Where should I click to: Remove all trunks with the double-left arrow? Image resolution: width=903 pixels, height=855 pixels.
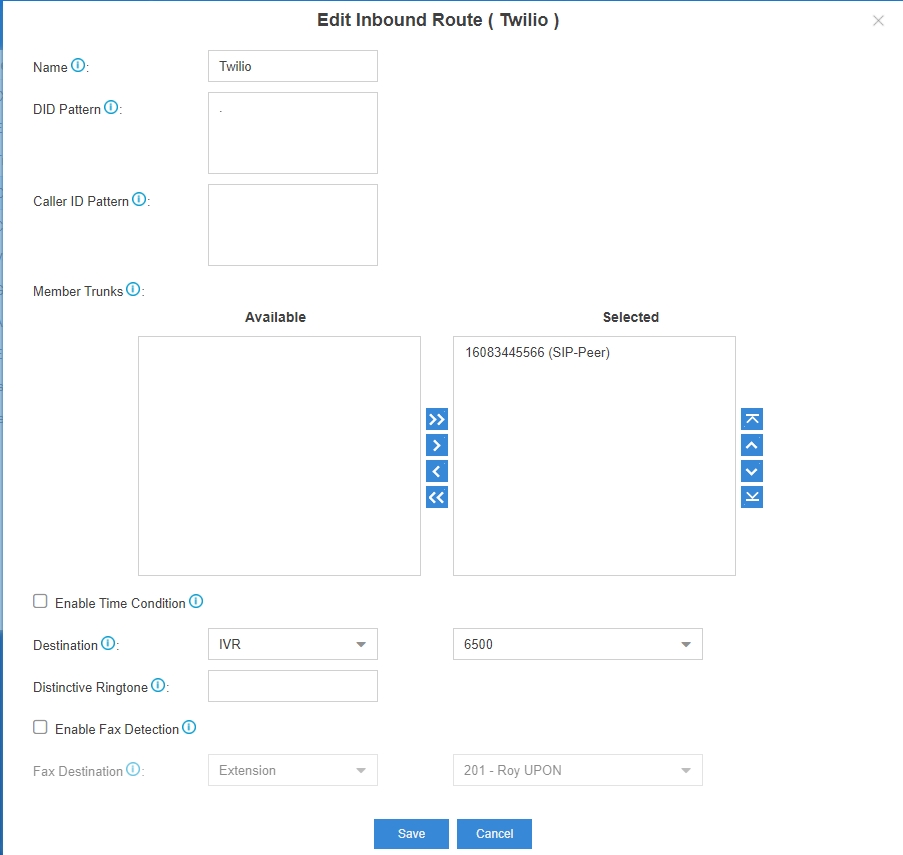(x=437, y=497)
